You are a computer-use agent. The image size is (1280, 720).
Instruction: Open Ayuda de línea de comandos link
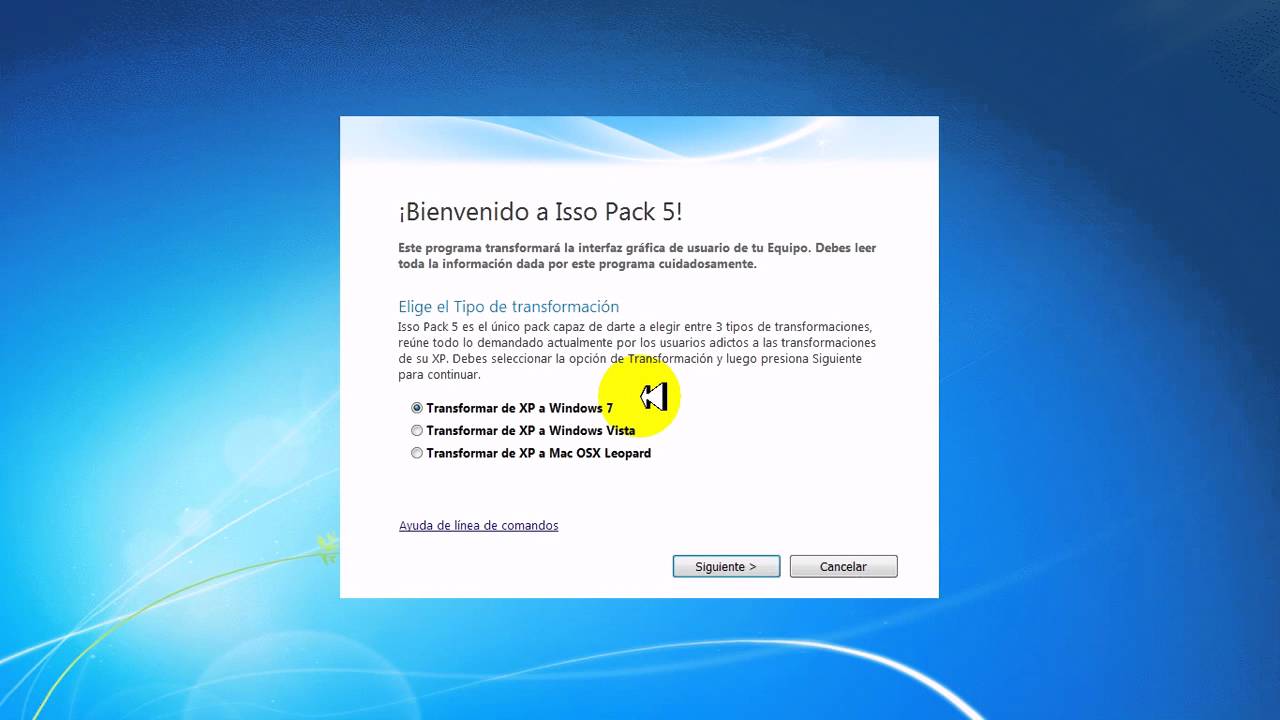[x=478, y=525]
